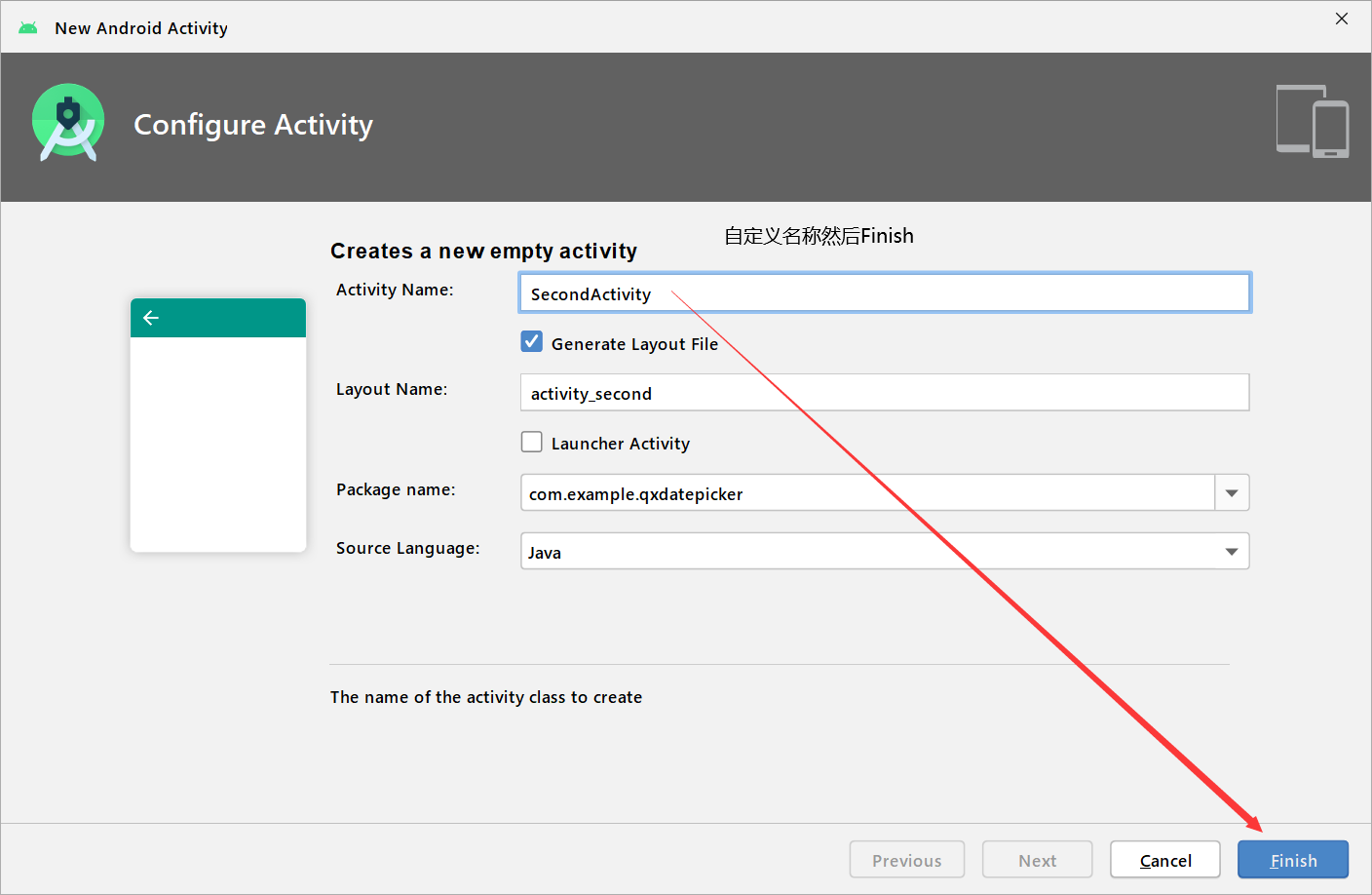Click the Previous button

pos(907,860)
